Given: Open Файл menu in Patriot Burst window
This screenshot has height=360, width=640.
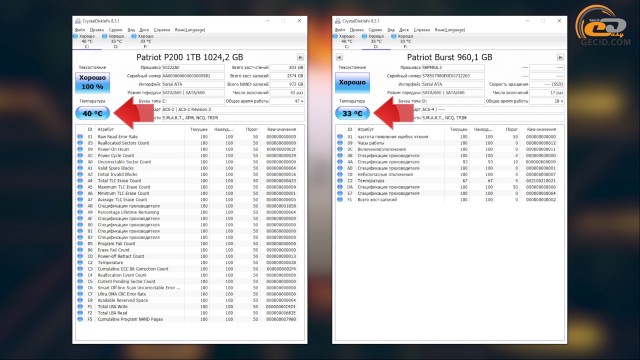Looking at the screenshot, I should (340, 30).
